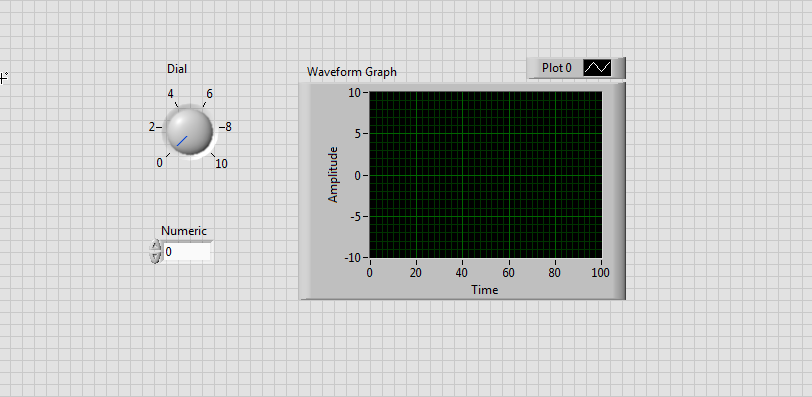
Task: Click inside the Numeric value field
Action: [x=187, y=252]
